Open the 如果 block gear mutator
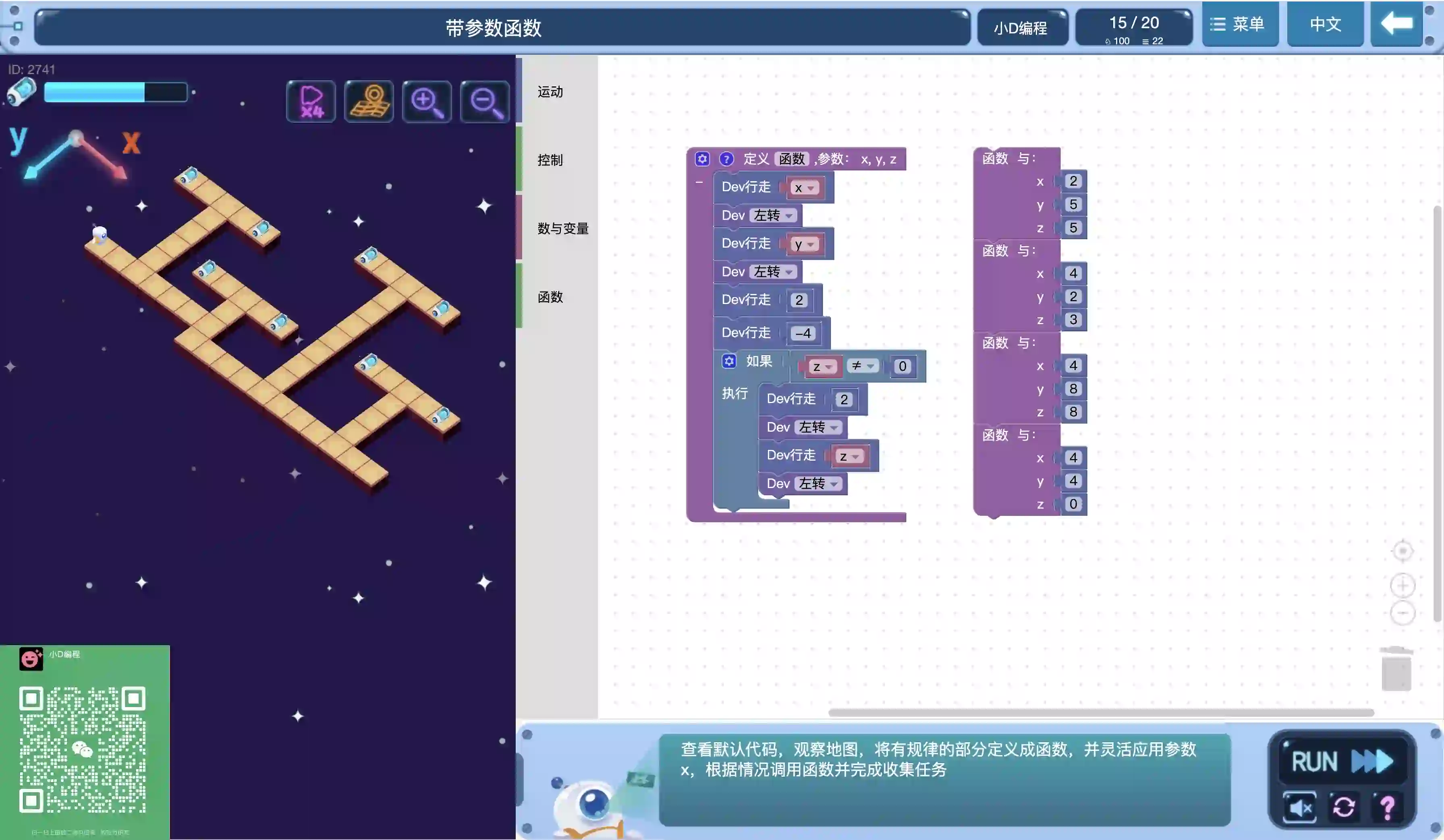The image size is (1444, 840). click(x=728, y=361)
